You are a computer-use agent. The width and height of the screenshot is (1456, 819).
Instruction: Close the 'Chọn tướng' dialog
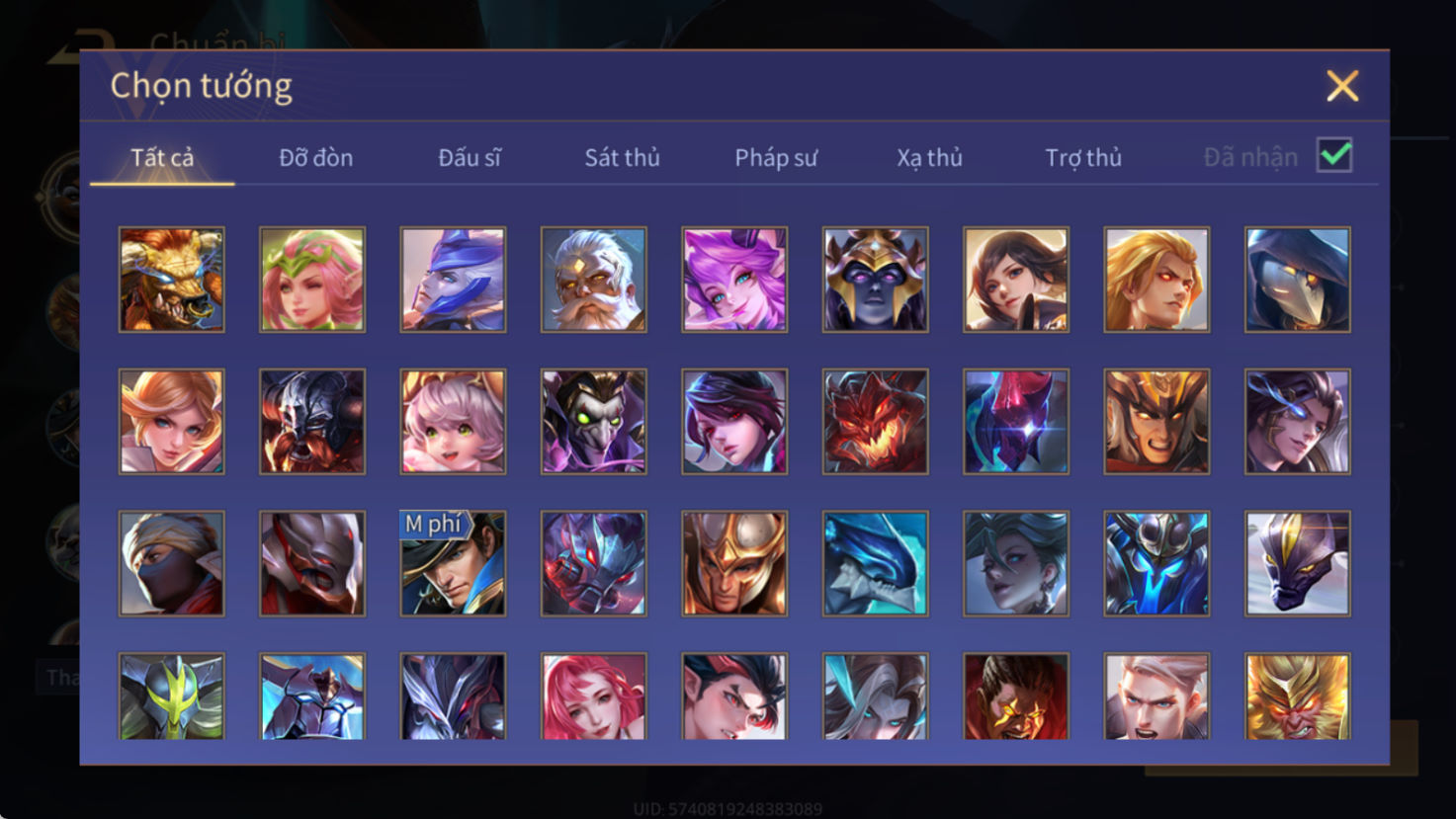pos(1342,86)
